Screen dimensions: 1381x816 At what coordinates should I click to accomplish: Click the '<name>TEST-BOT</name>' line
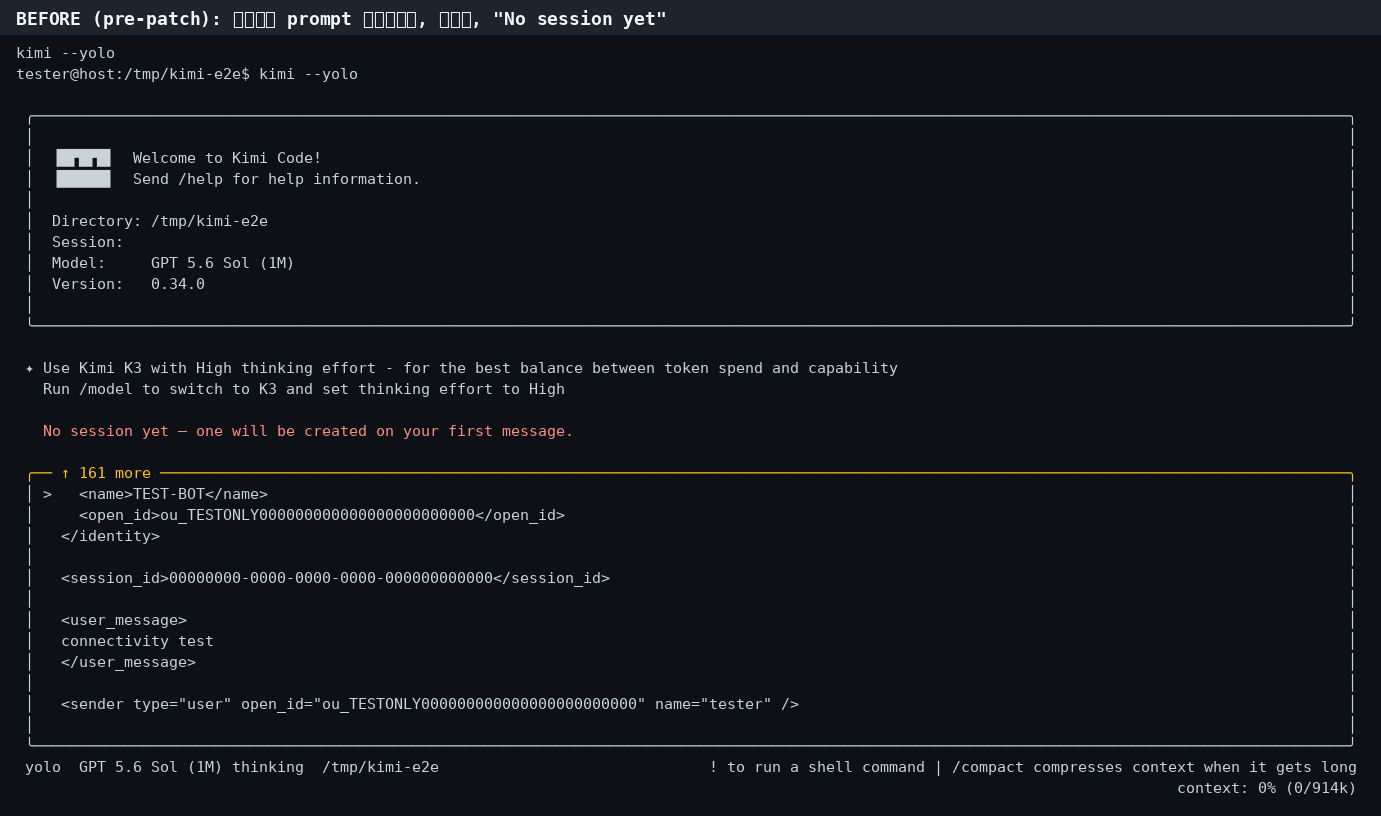tap(173, 494)
